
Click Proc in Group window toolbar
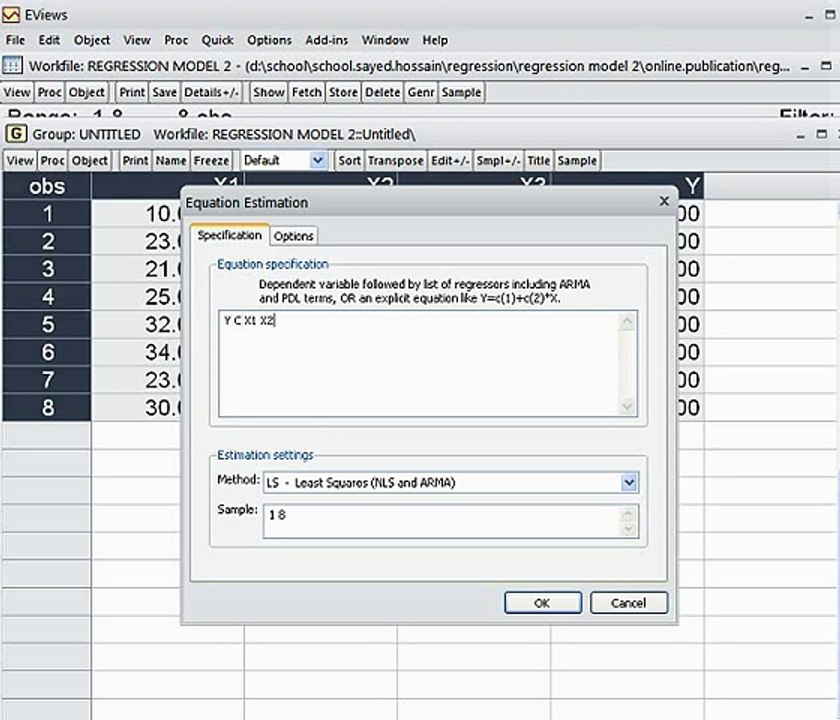point(52,160)
